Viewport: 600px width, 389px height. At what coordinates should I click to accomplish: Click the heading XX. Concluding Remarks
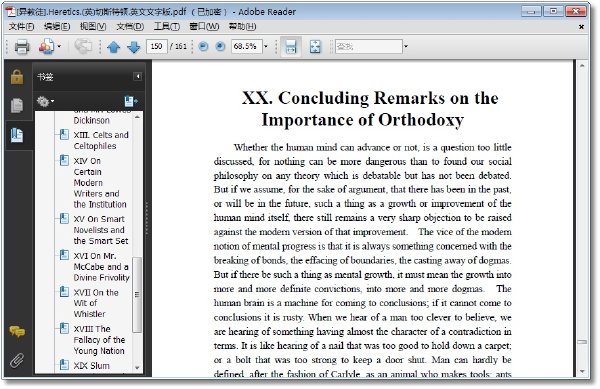point(370,109)
